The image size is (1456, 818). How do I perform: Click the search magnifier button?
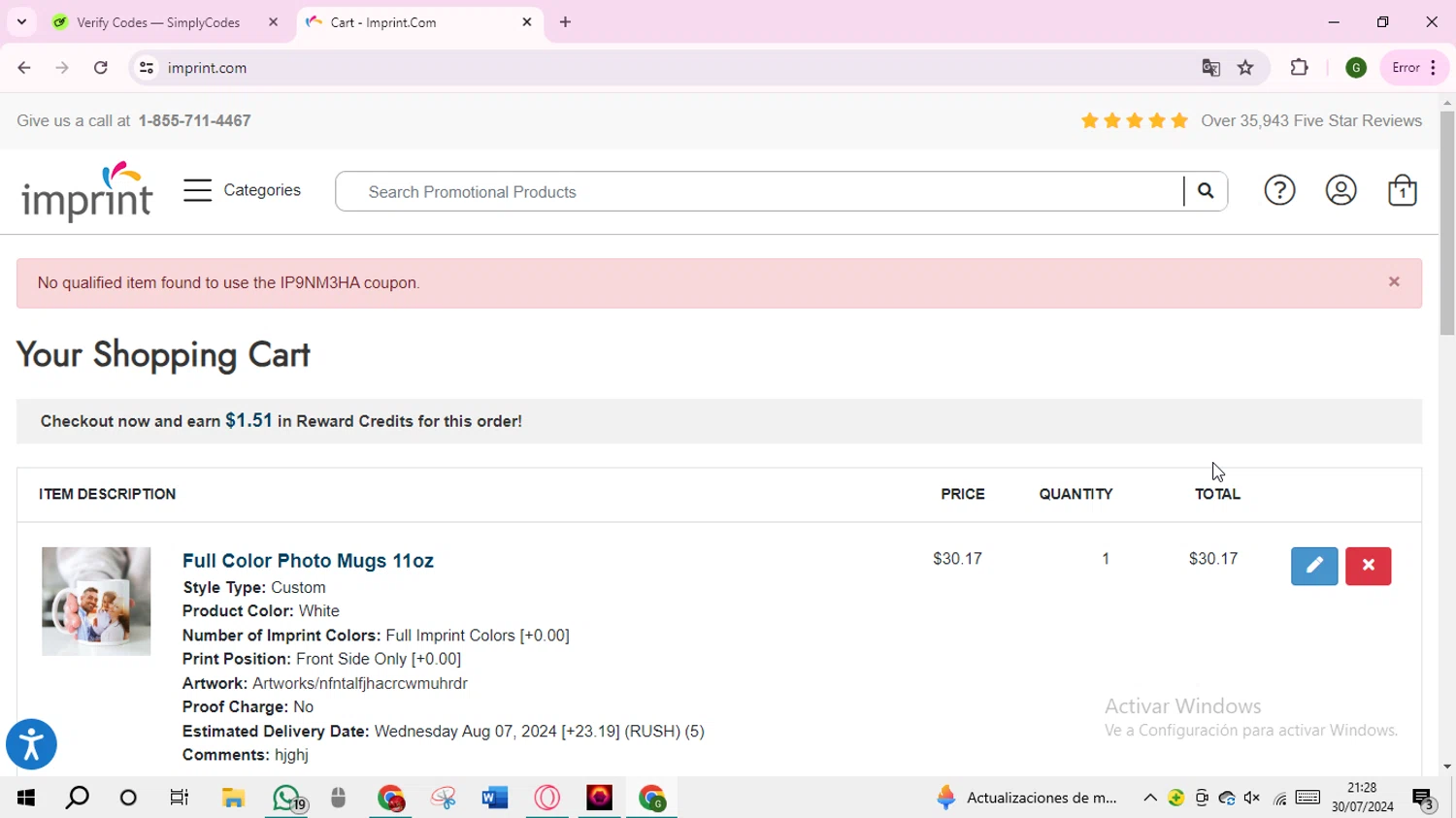(1206, 191)
